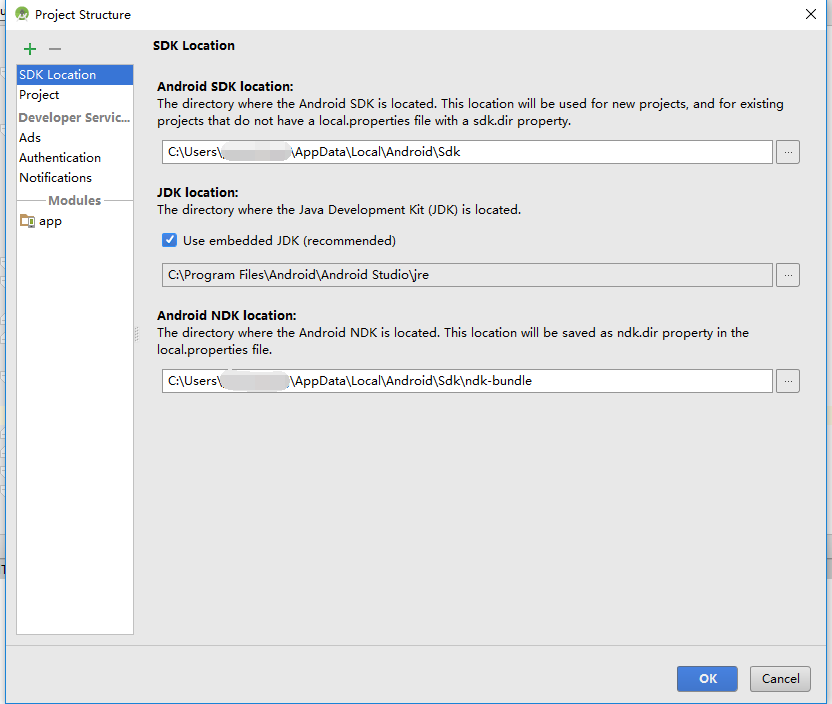Viewport: 832px width, 704px height.
Task: Click the JDK location path field
Action: (467, 275)
